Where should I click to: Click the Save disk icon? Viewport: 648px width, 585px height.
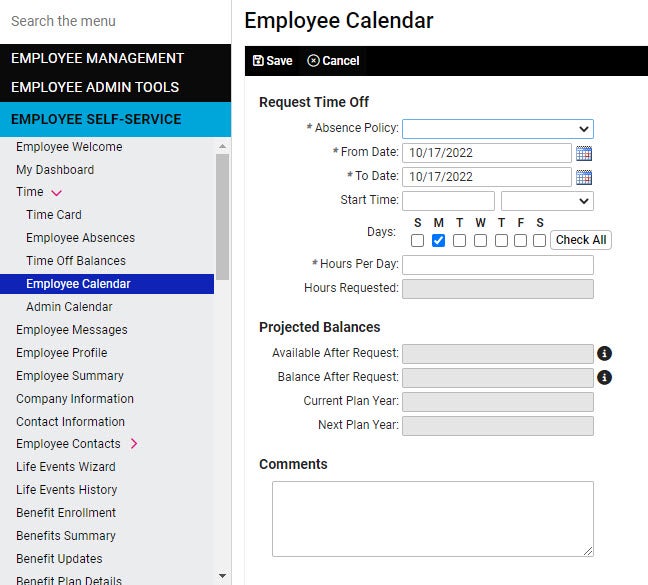[x=258, y=61]
